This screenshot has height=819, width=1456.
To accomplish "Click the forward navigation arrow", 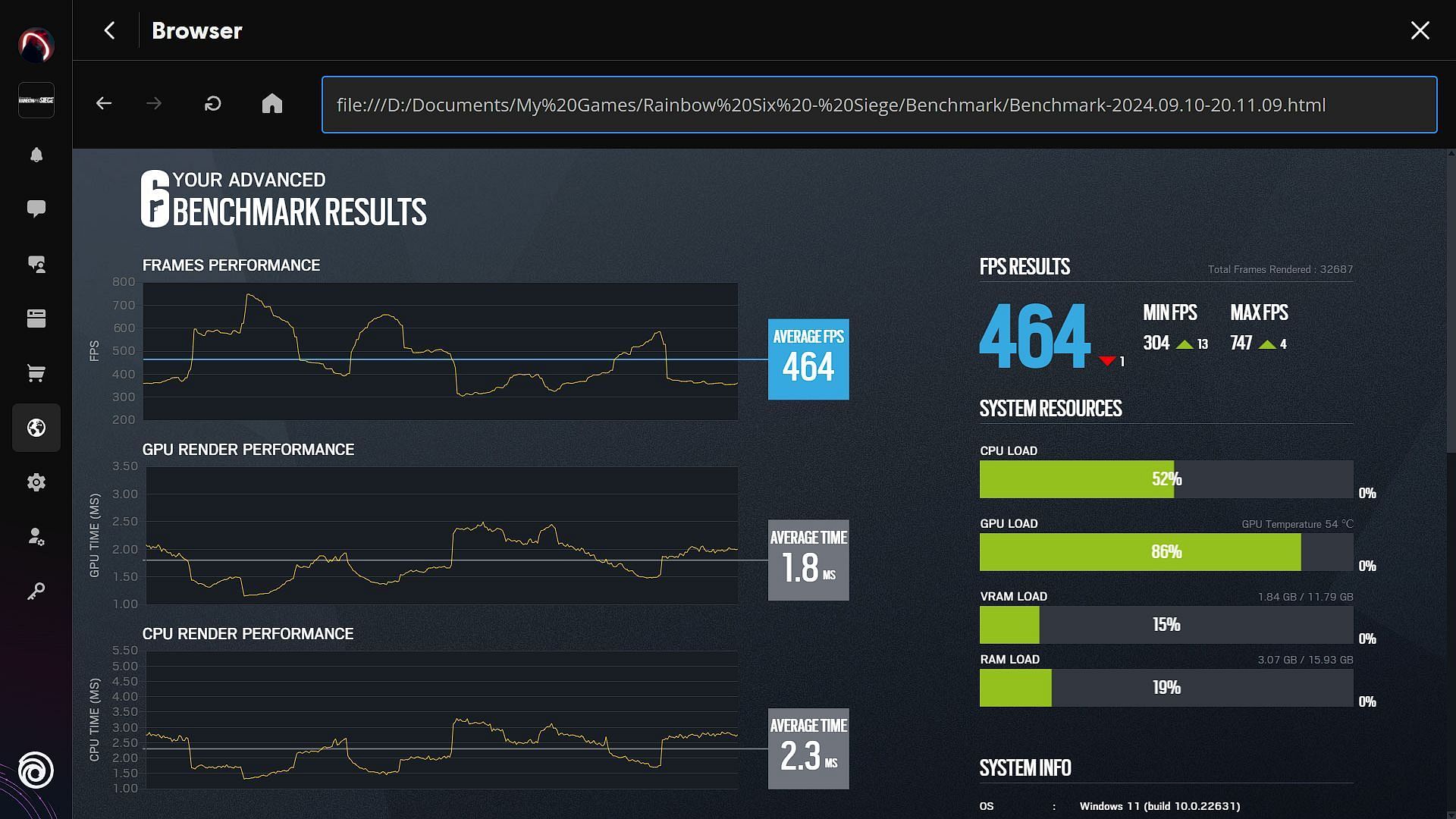I will pos(154,103).
